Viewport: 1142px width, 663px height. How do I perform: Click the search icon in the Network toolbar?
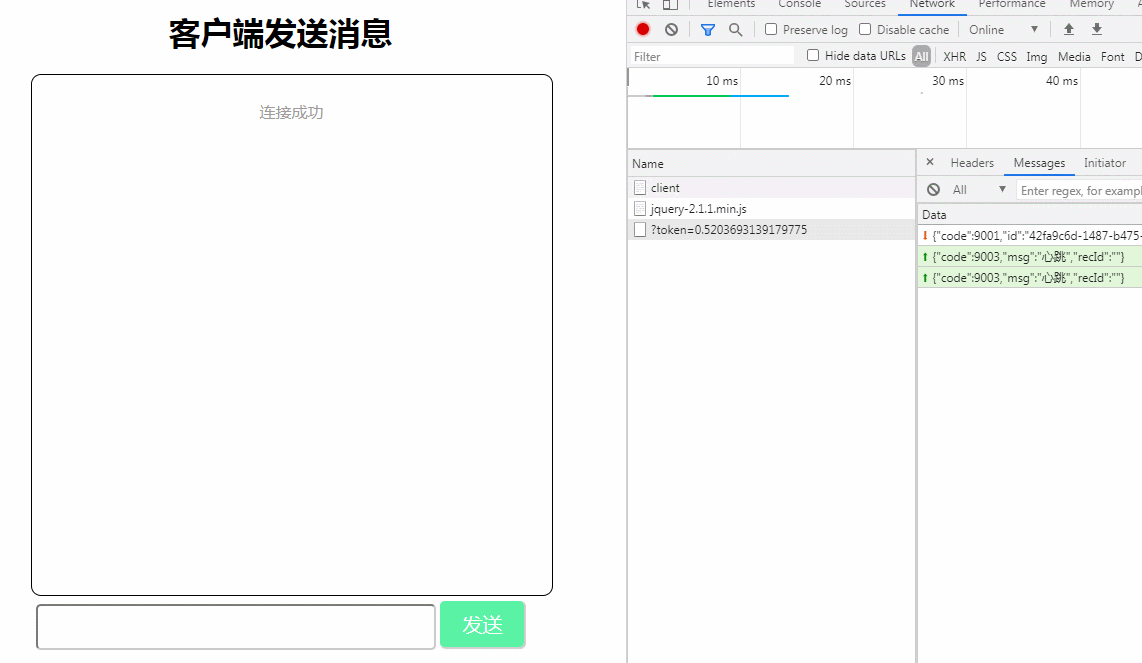click(735, 29)
